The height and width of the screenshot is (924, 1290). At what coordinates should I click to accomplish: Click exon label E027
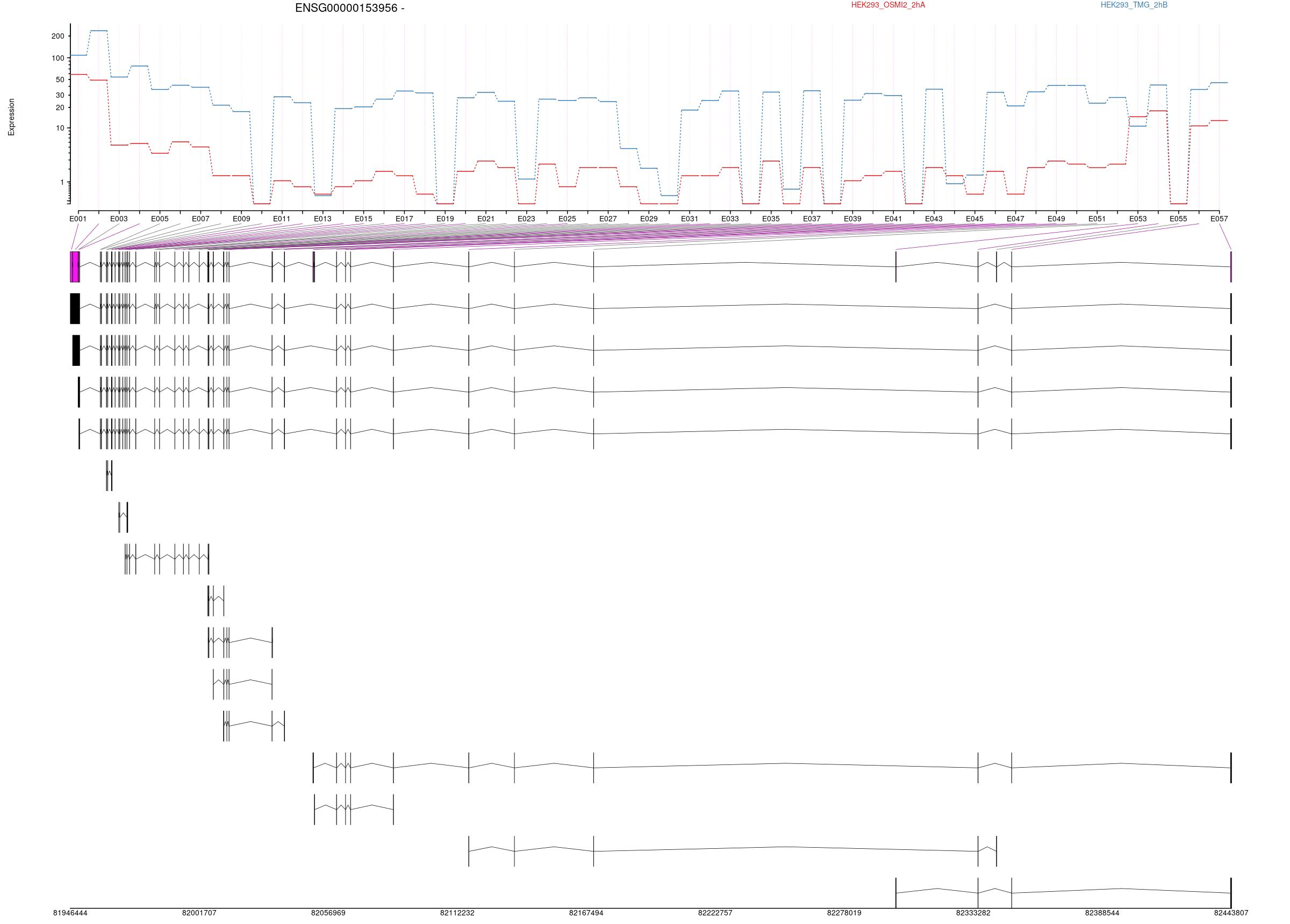[608, 219]
